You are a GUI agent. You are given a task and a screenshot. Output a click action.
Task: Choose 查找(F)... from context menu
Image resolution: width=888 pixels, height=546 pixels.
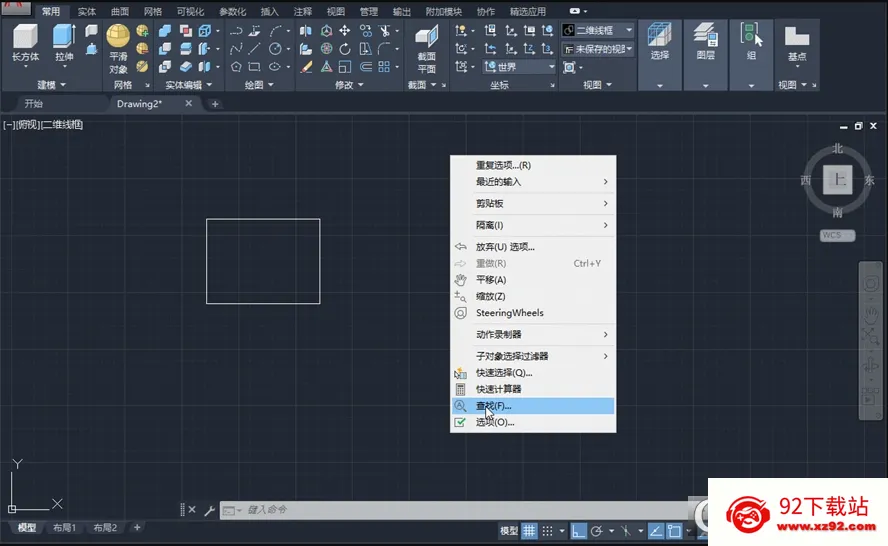[533, 406]
